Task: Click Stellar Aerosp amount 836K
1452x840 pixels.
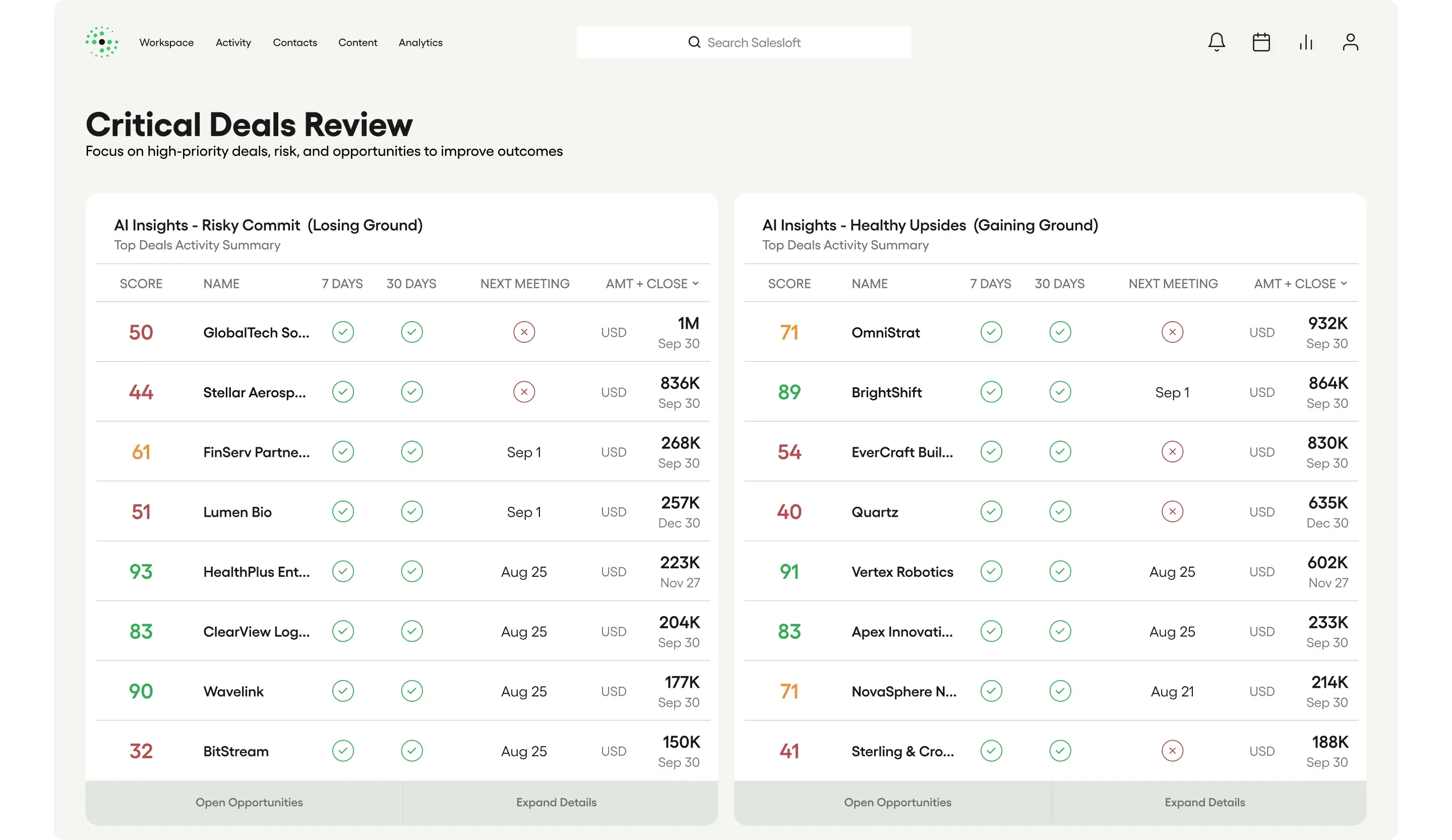Action: point(680,383)
